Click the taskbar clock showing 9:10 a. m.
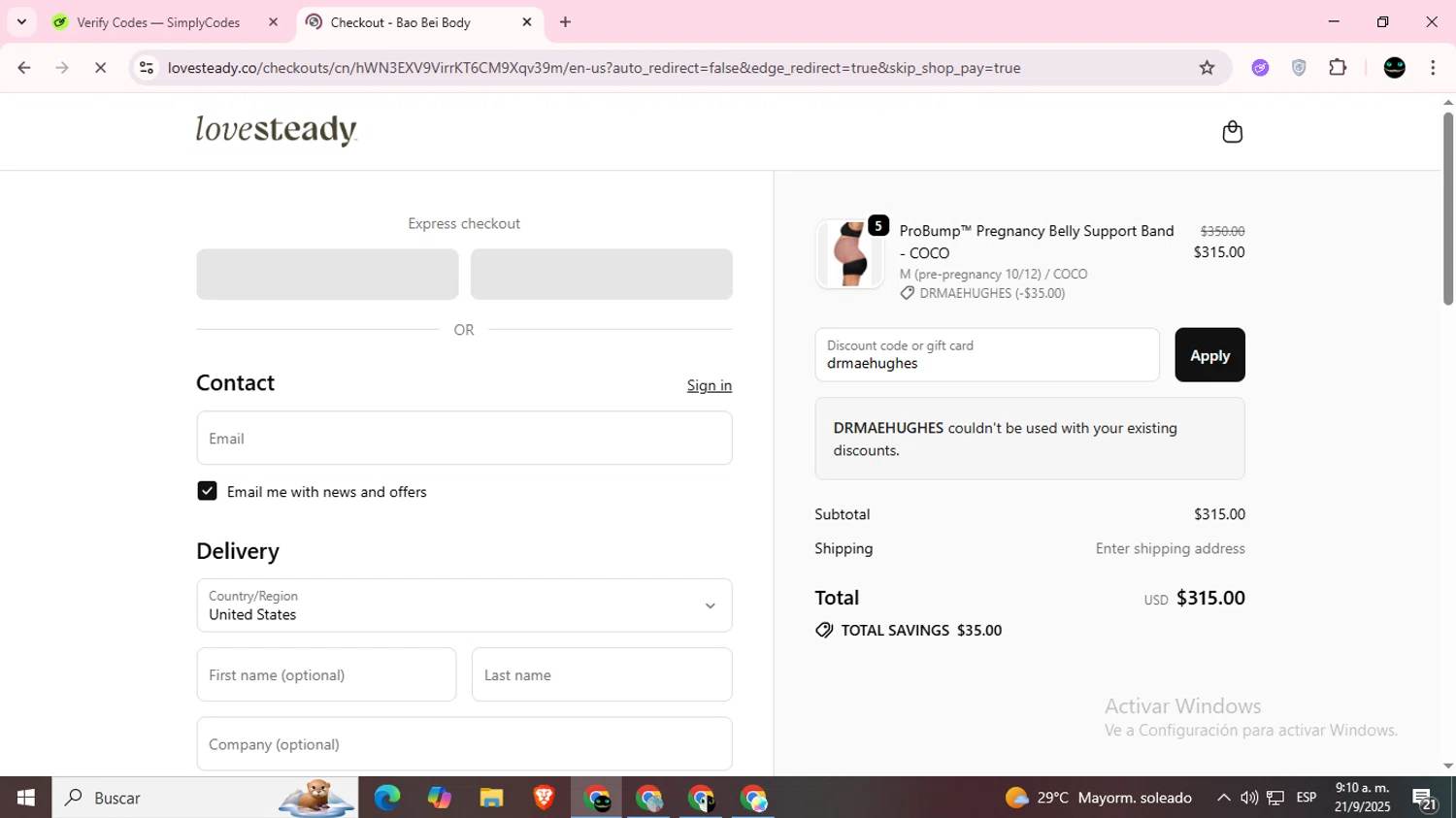1456x818 pixels. coord(1362,798)
